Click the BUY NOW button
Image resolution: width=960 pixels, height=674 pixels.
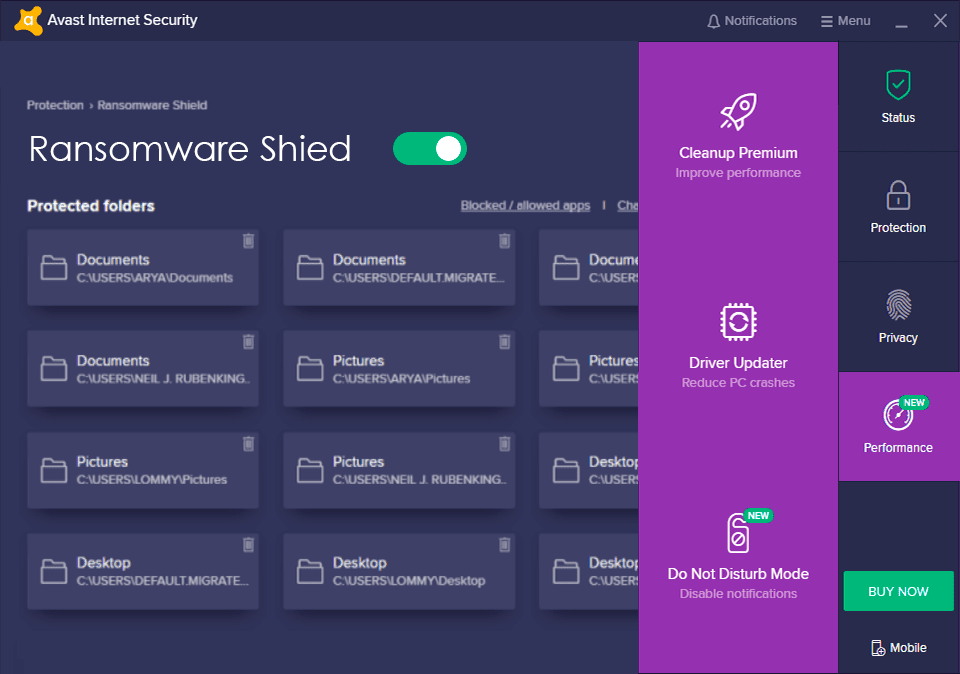tap(898, 591)
